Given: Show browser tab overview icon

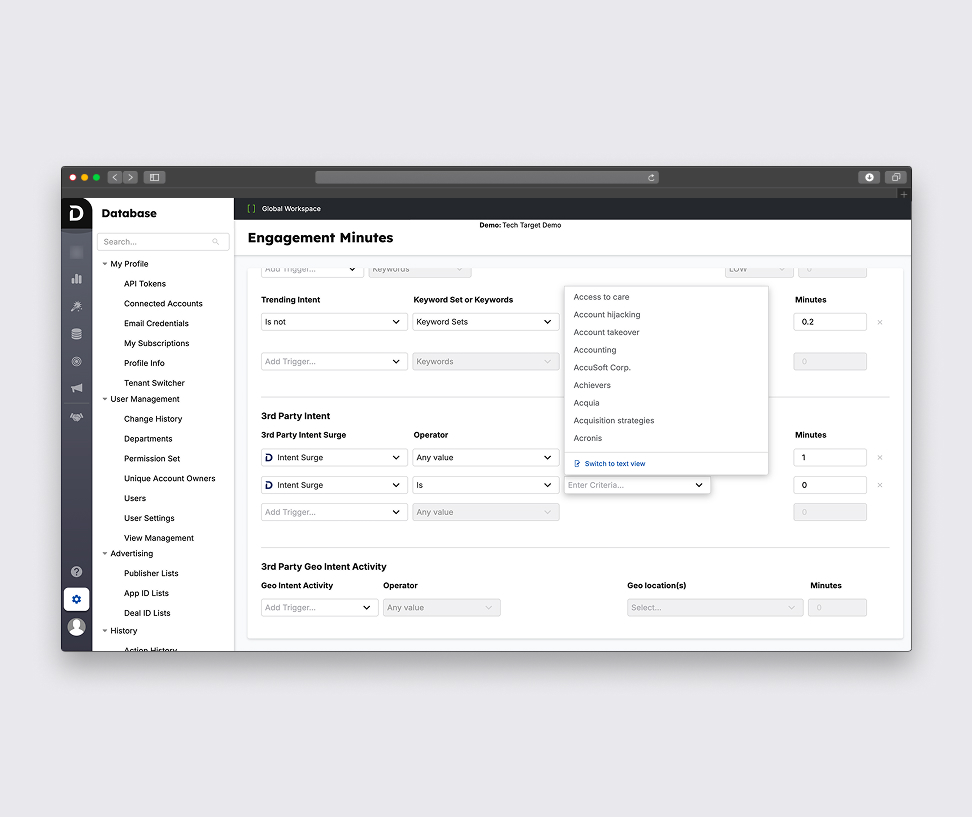Looking at the screenshot, I should click(x=896, y=177).
